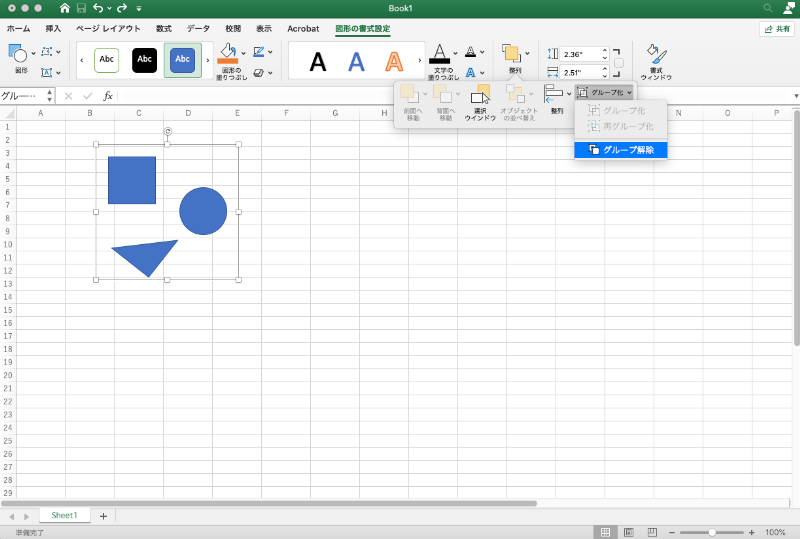Click the 図形の塗りつぶし paint bucket

[x=228, y=53]
